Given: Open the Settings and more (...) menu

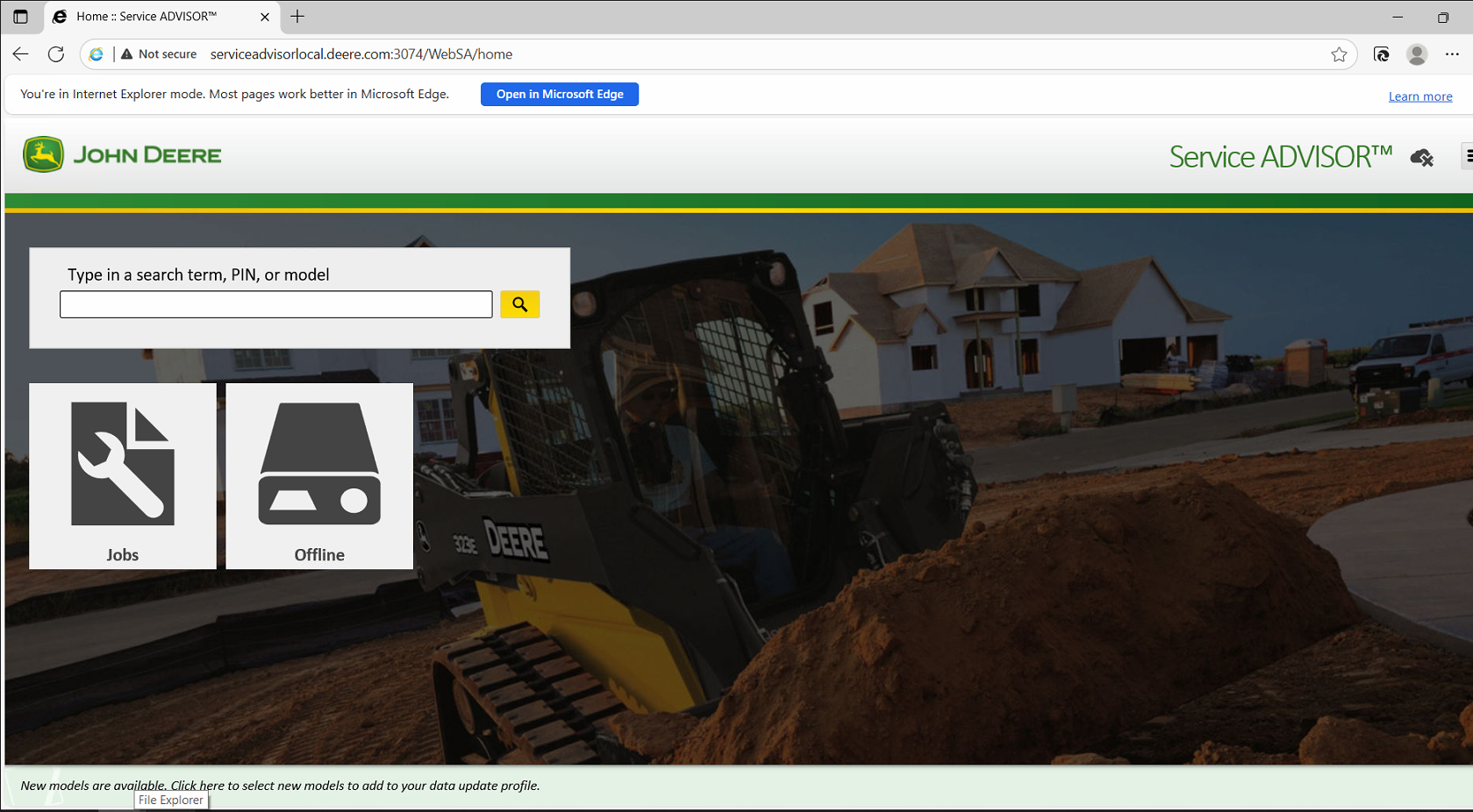Looking at the screenshot, I should tap(1454, 53).
